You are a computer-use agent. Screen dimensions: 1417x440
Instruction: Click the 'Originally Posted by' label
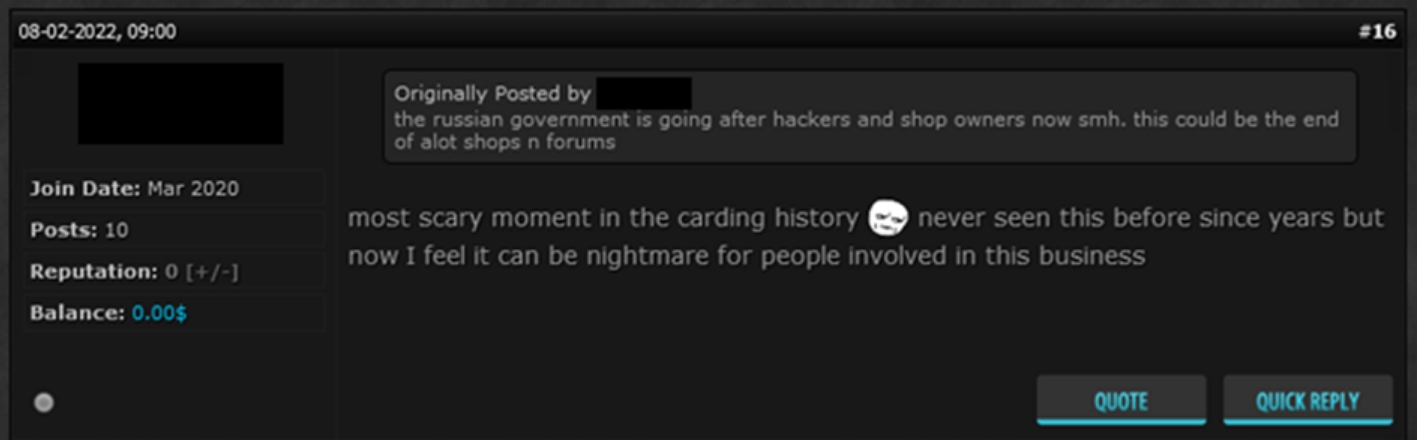[x=492, y=94]
